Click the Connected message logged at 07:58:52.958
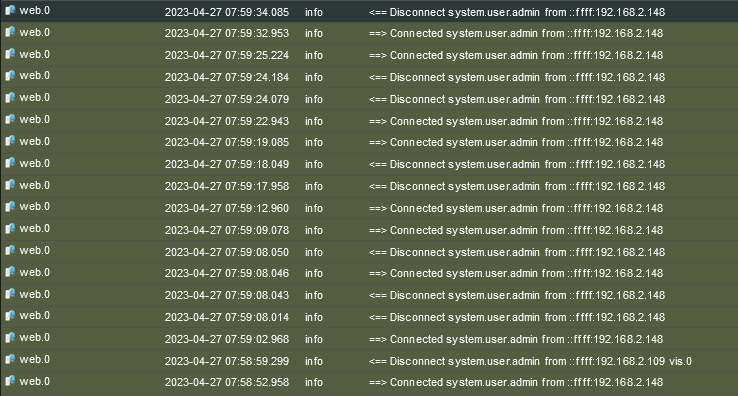Viewport: 738px width, 396px height. (516, 382)
